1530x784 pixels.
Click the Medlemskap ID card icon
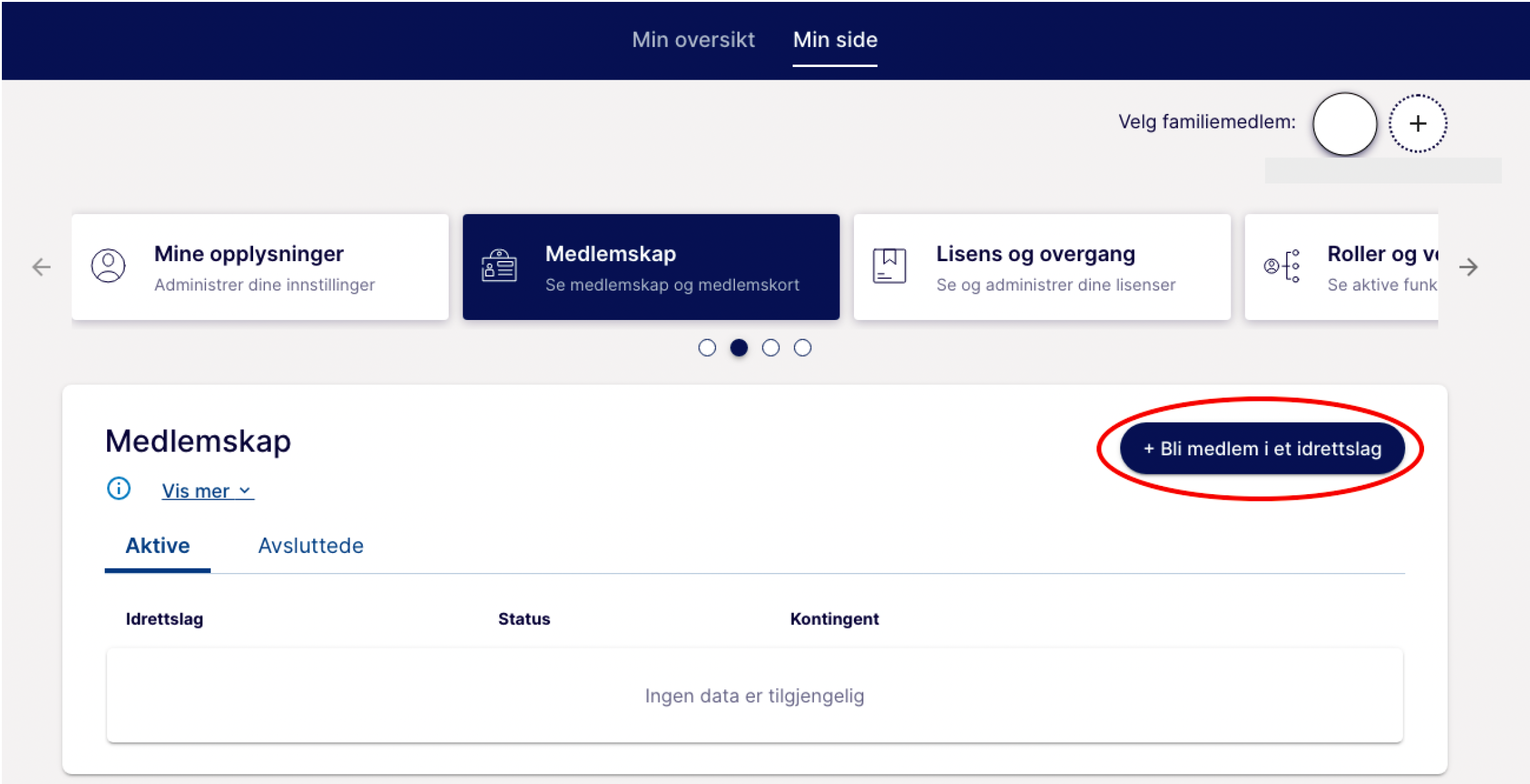(x=499, y=266)
